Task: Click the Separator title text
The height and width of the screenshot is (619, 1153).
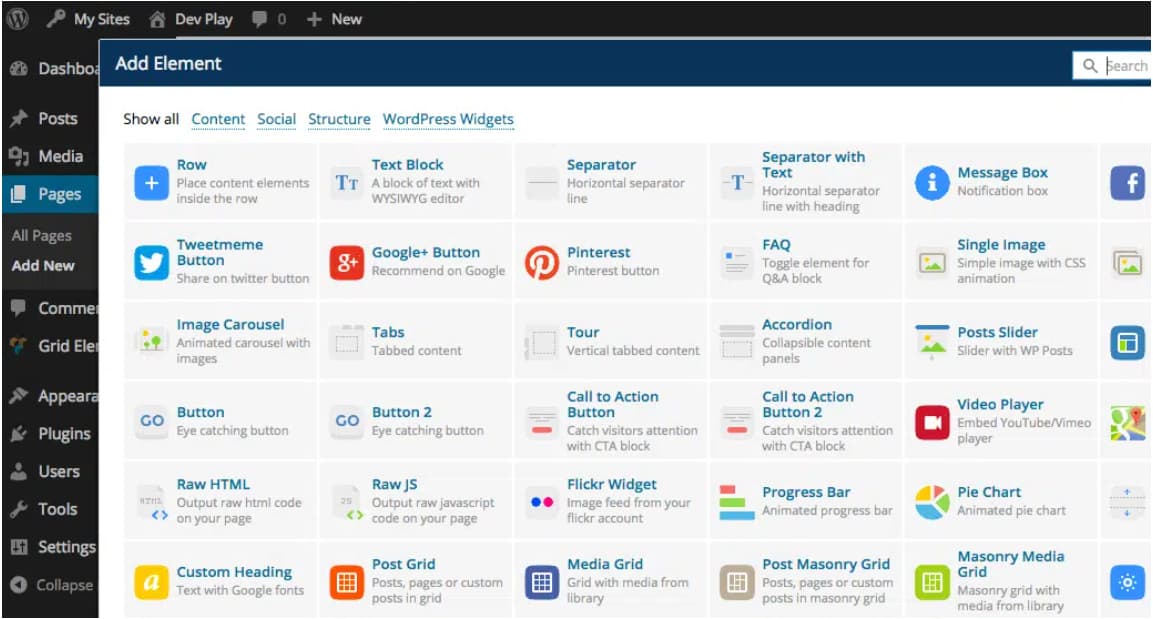Action: click(601, 165)
